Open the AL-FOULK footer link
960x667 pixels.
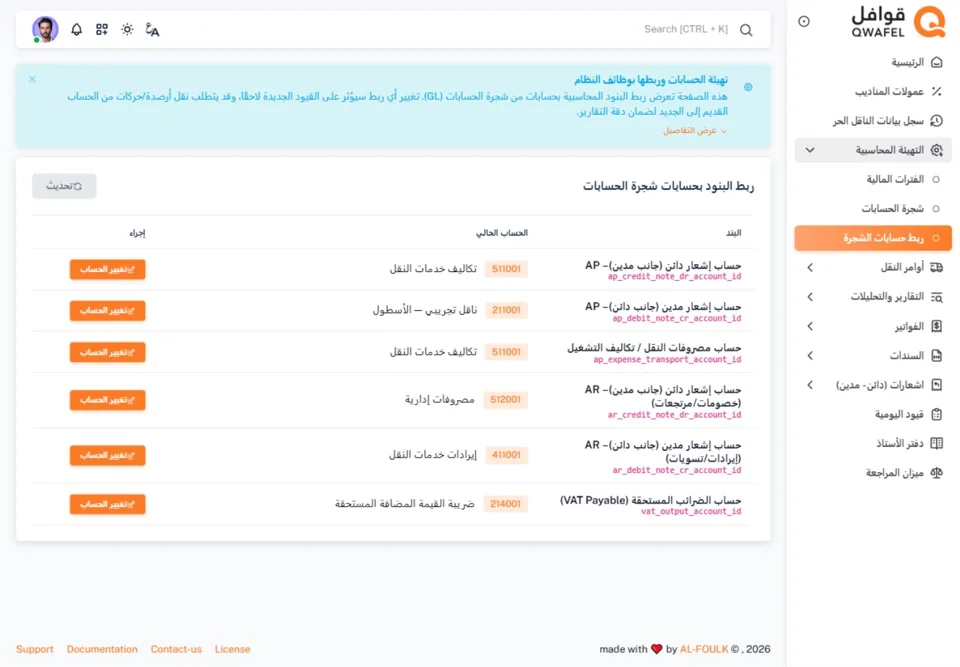(x=704, y=649)
